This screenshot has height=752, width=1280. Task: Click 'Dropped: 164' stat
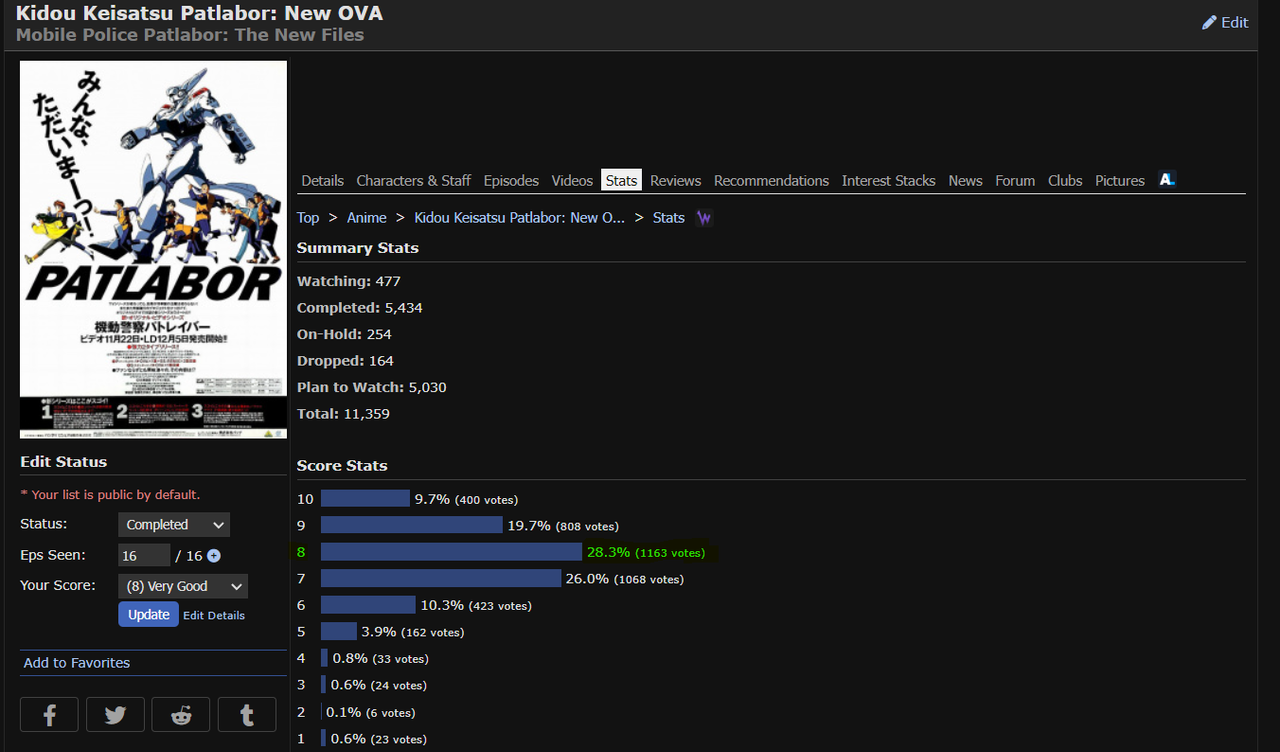[x=346, y=361]
